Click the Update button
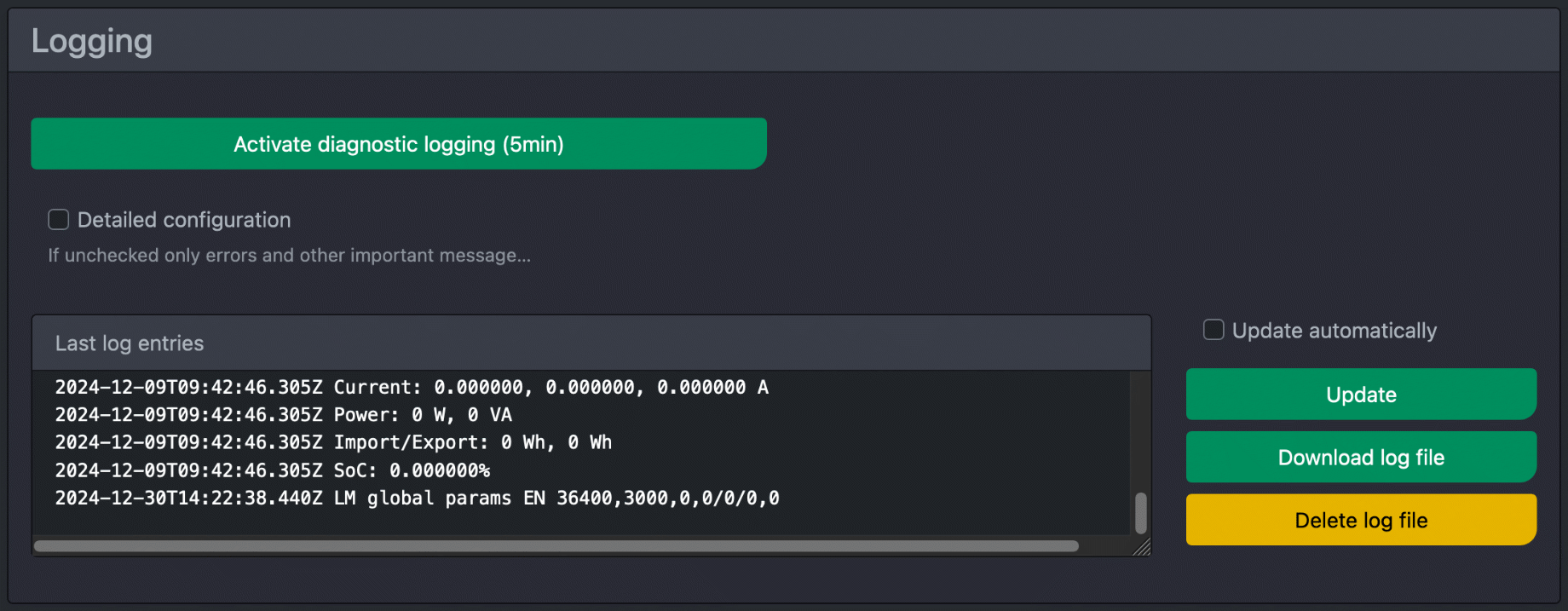Image resolution: width=1568 pixels, height=611 pixels. tap(1359, 394)
